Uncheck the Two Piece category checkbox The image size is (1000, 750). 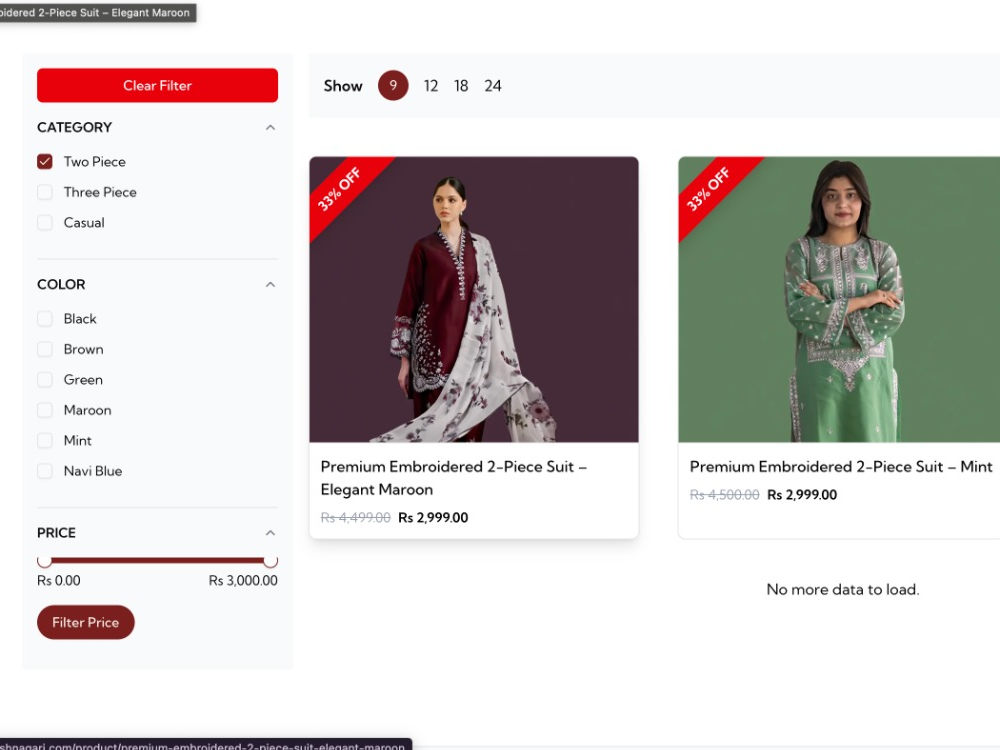[45, 161]
